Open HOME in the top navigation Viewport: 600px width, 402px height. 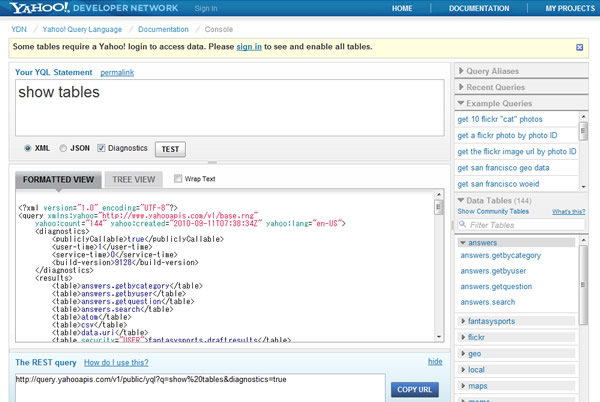402,8
